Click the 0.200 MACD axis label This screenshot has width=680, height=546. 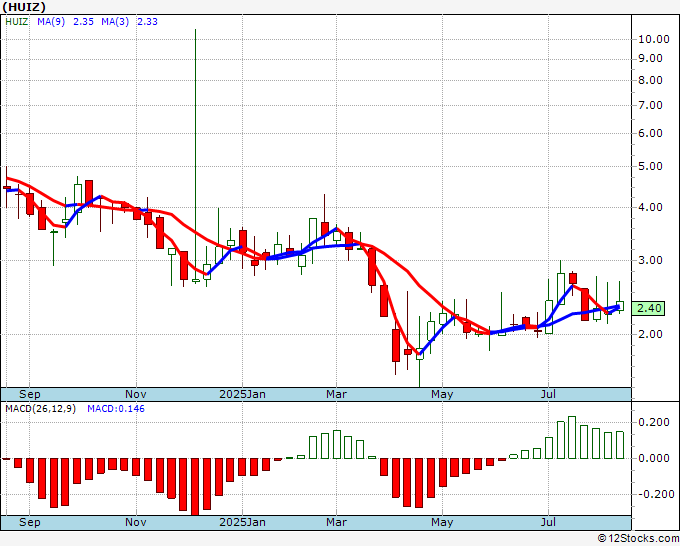[654, 422]
